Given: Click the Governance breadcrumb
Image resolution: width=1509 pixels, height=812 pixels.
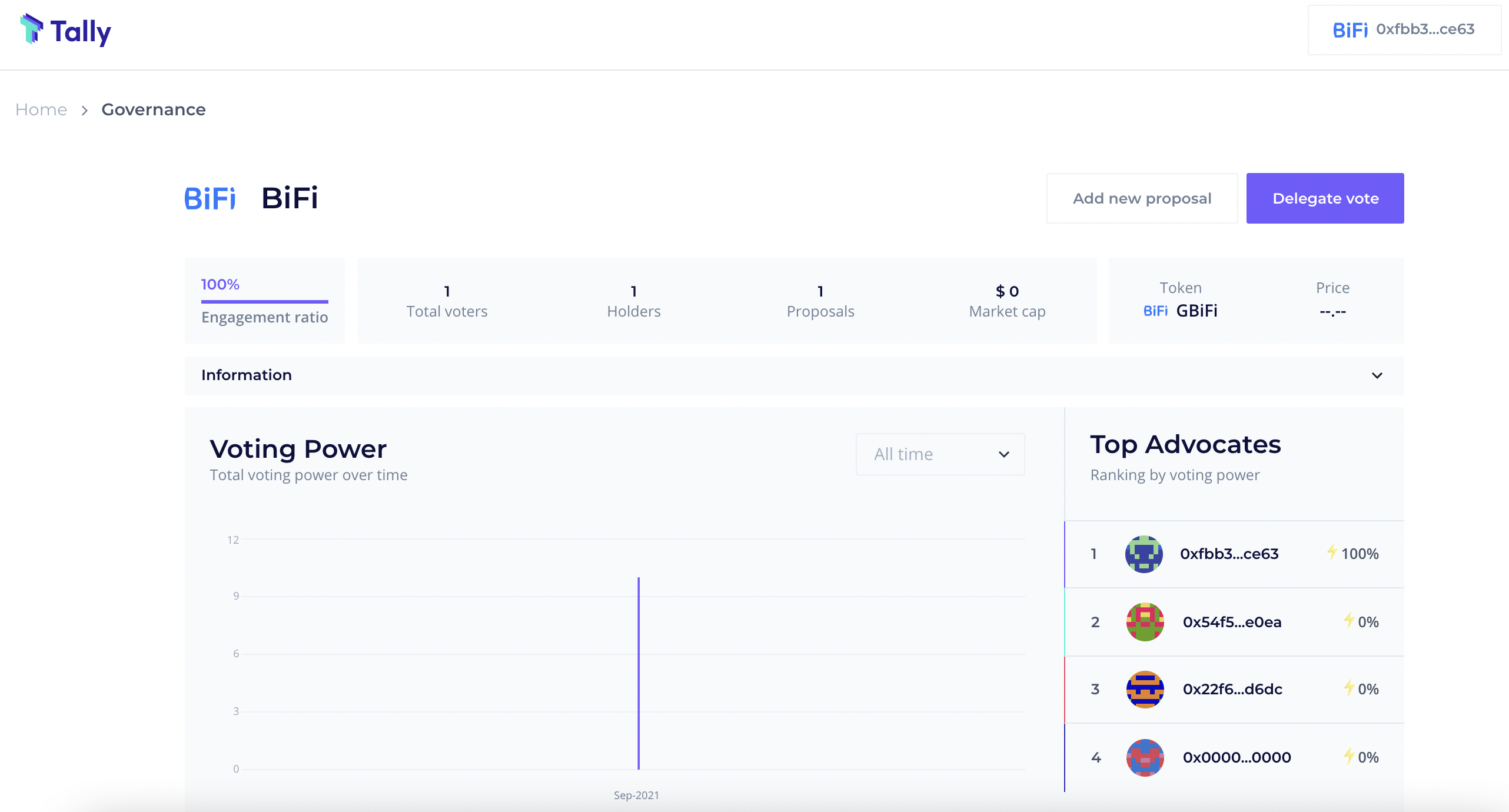Looking at the screenshot, I should pyautogui.click(x=154, y=110).
